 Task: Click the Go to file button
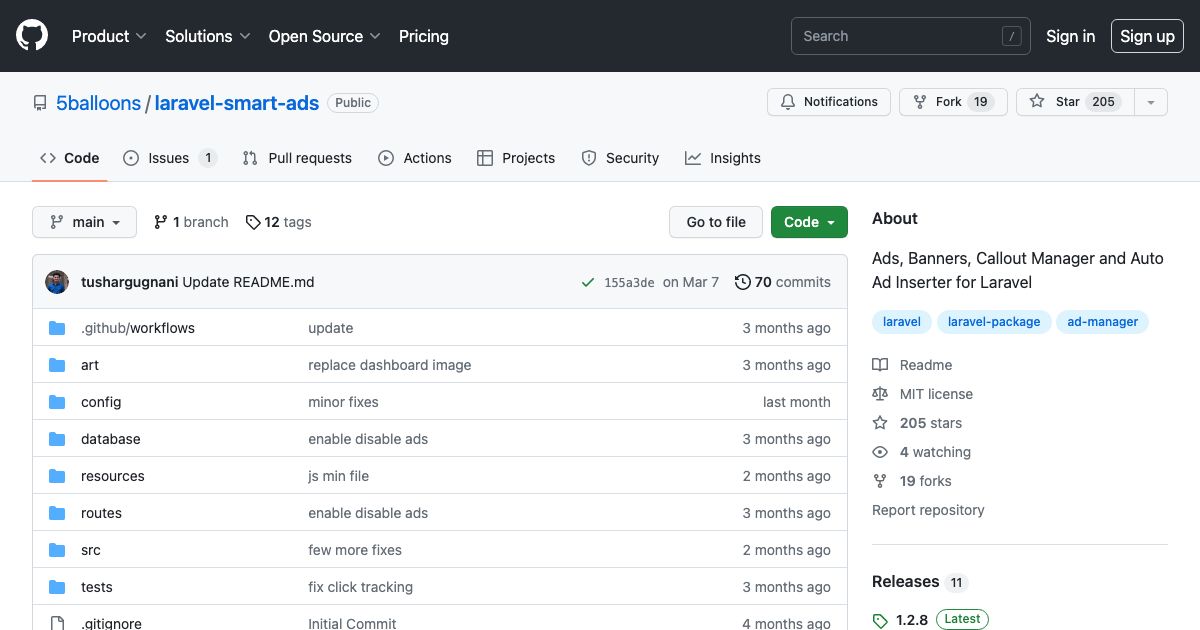click(x=715, y=222)
